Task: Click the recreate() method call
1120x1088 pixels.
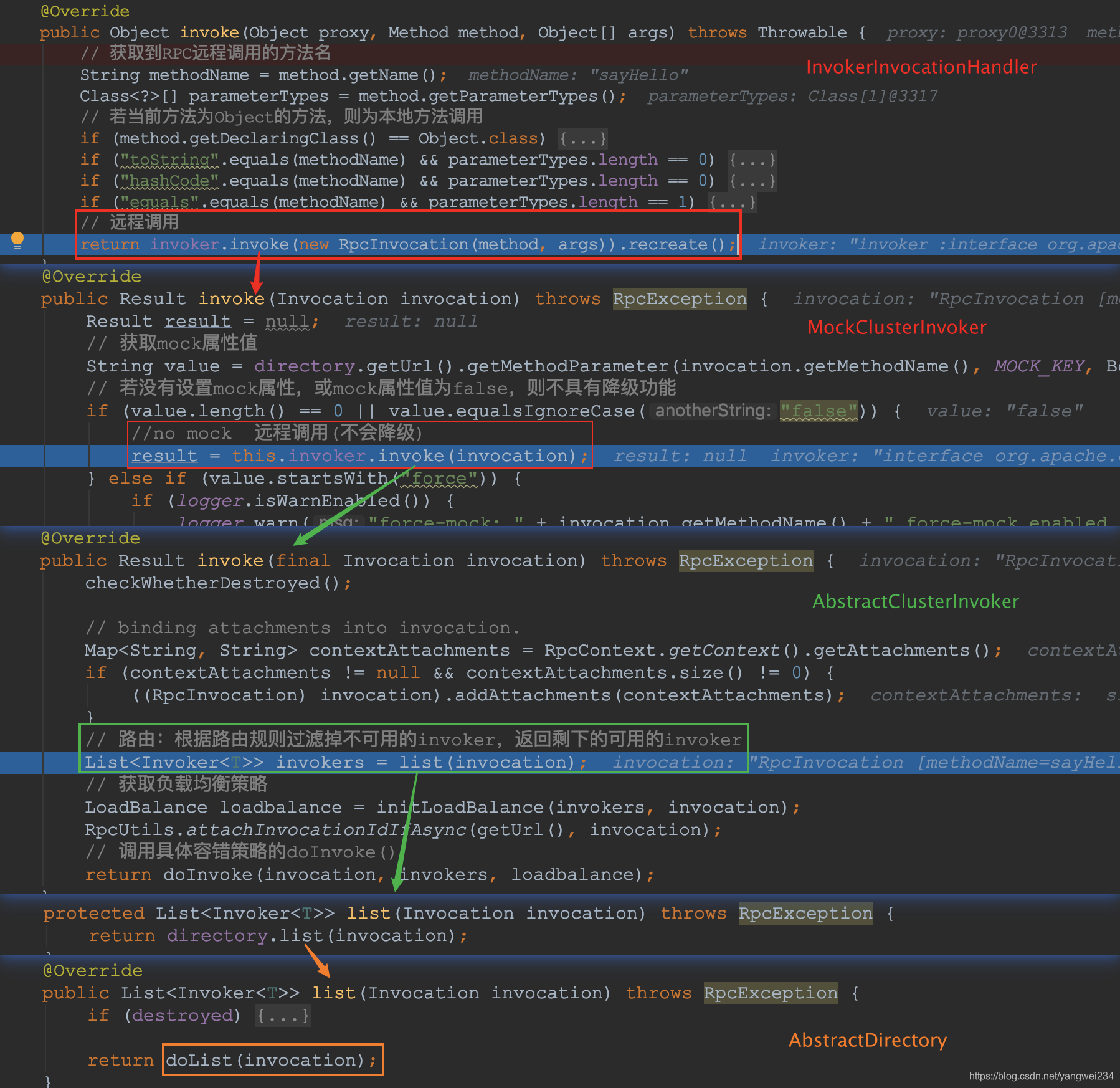Action: click(x=678, y=244)
